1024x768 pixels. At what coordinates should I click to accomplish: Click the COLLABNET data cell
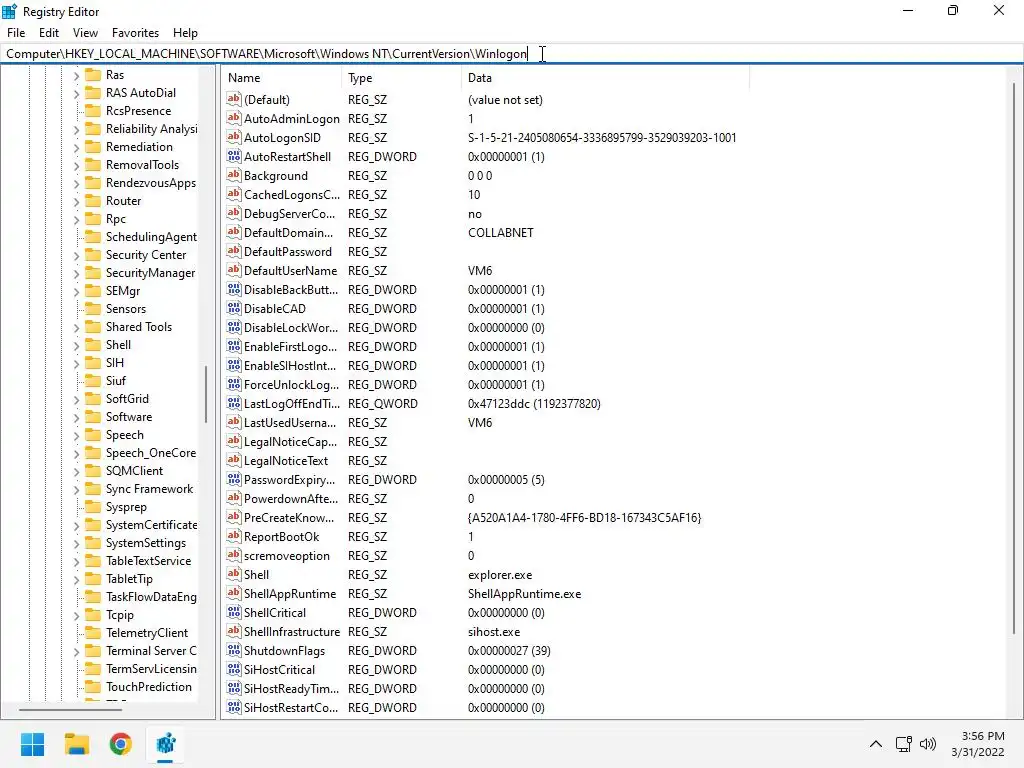pos(500,232)
